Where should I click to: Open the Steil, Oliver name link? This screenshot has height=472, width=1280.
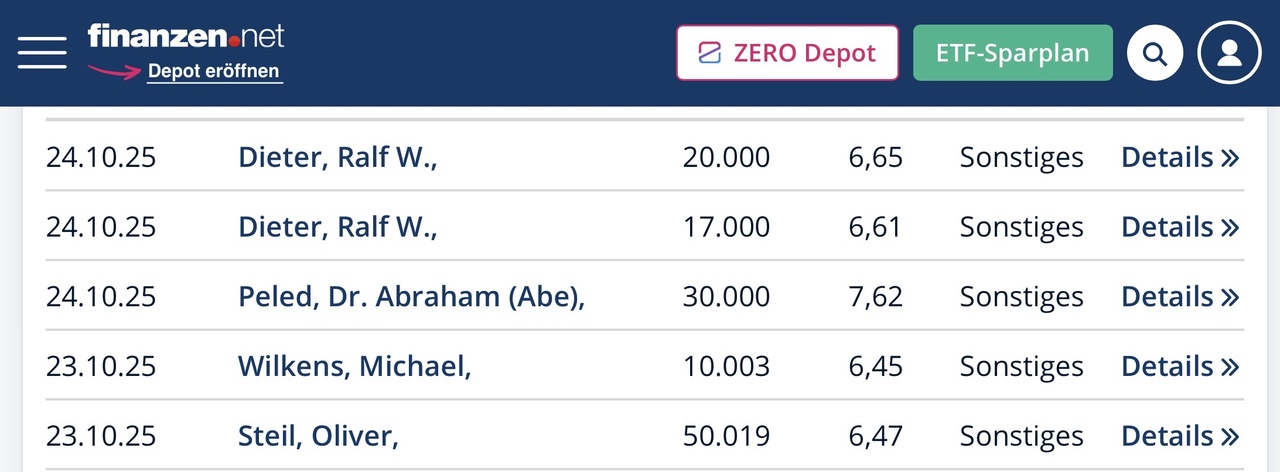click(x=318, y=436)
